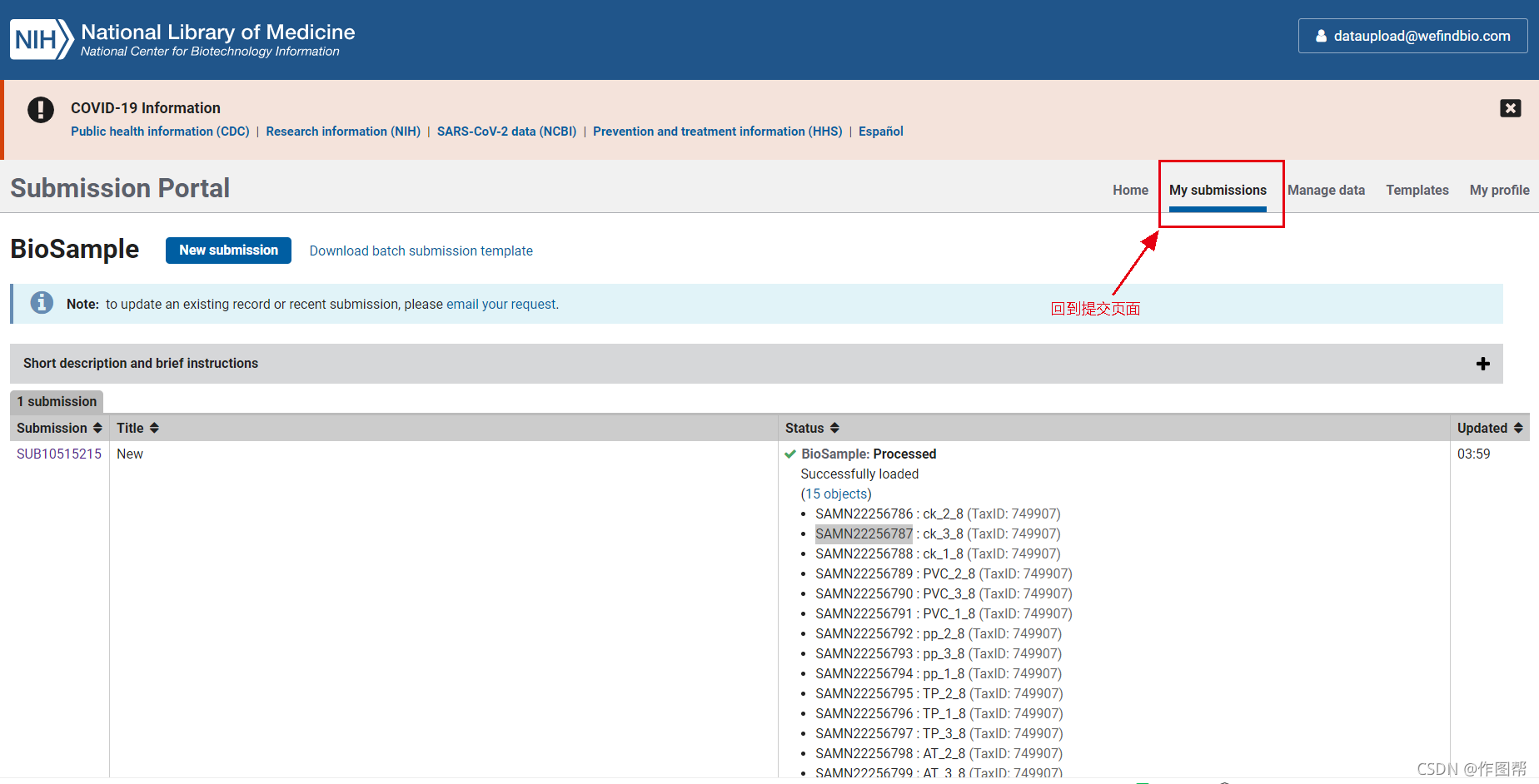Screen dimensions: 1539x784
Task: Click the New submission button
Action: pyautogui.click(x=228, y=251)
